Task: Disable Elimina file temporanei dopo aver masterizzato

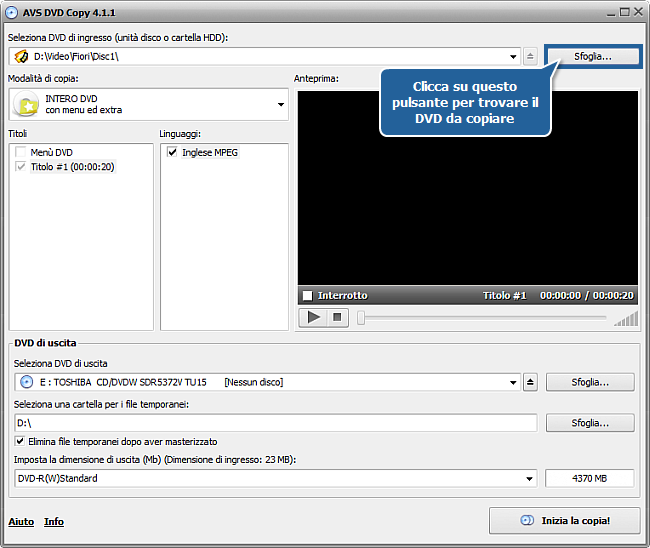Action: [19, 441]
